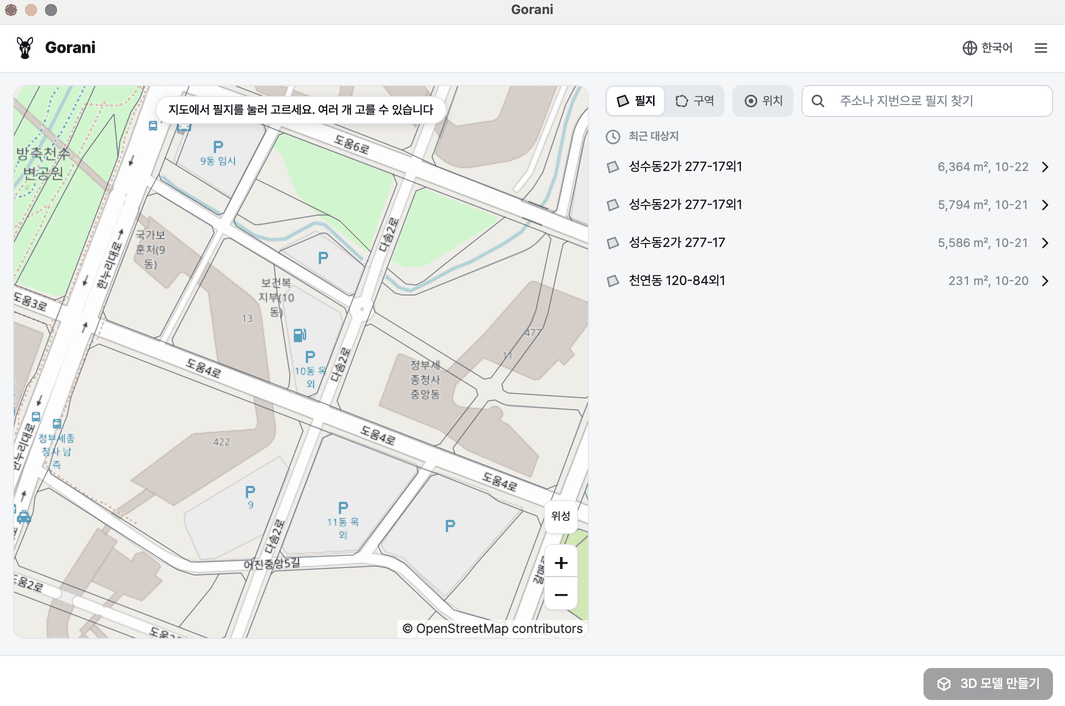Switch to the 구역 tab
This screenshot has height=706, width=1065.
[694, 101]
